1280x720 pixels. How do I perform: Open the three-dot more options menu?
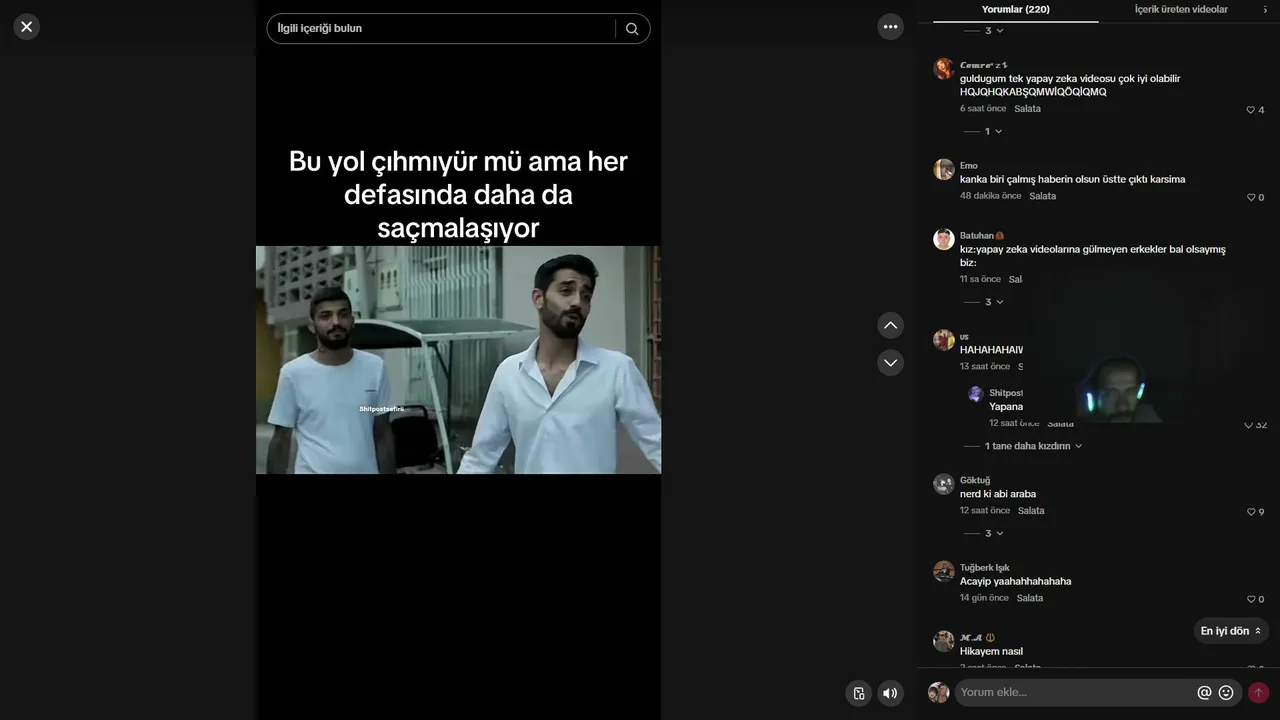point(890,27)
